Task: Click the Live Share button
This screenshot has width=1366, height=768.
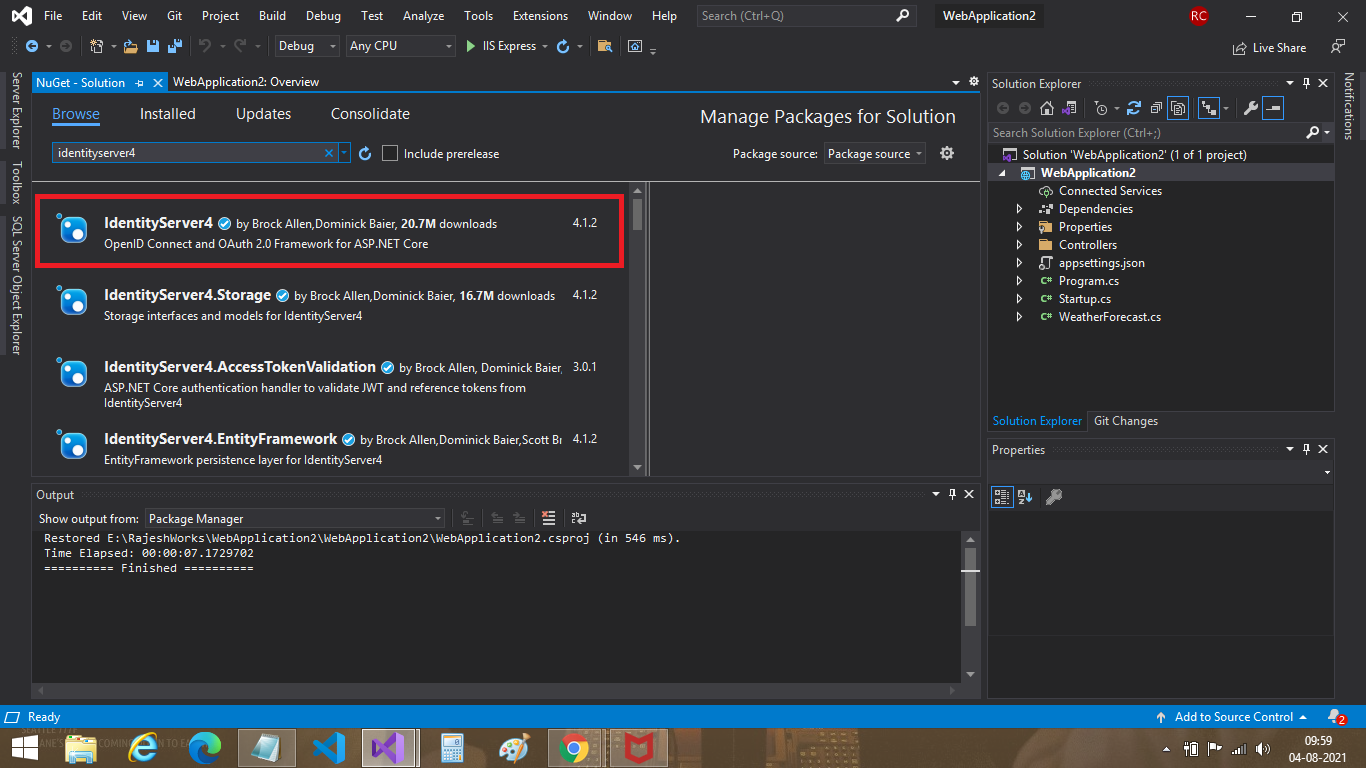Action: (x=1270, y=47)
